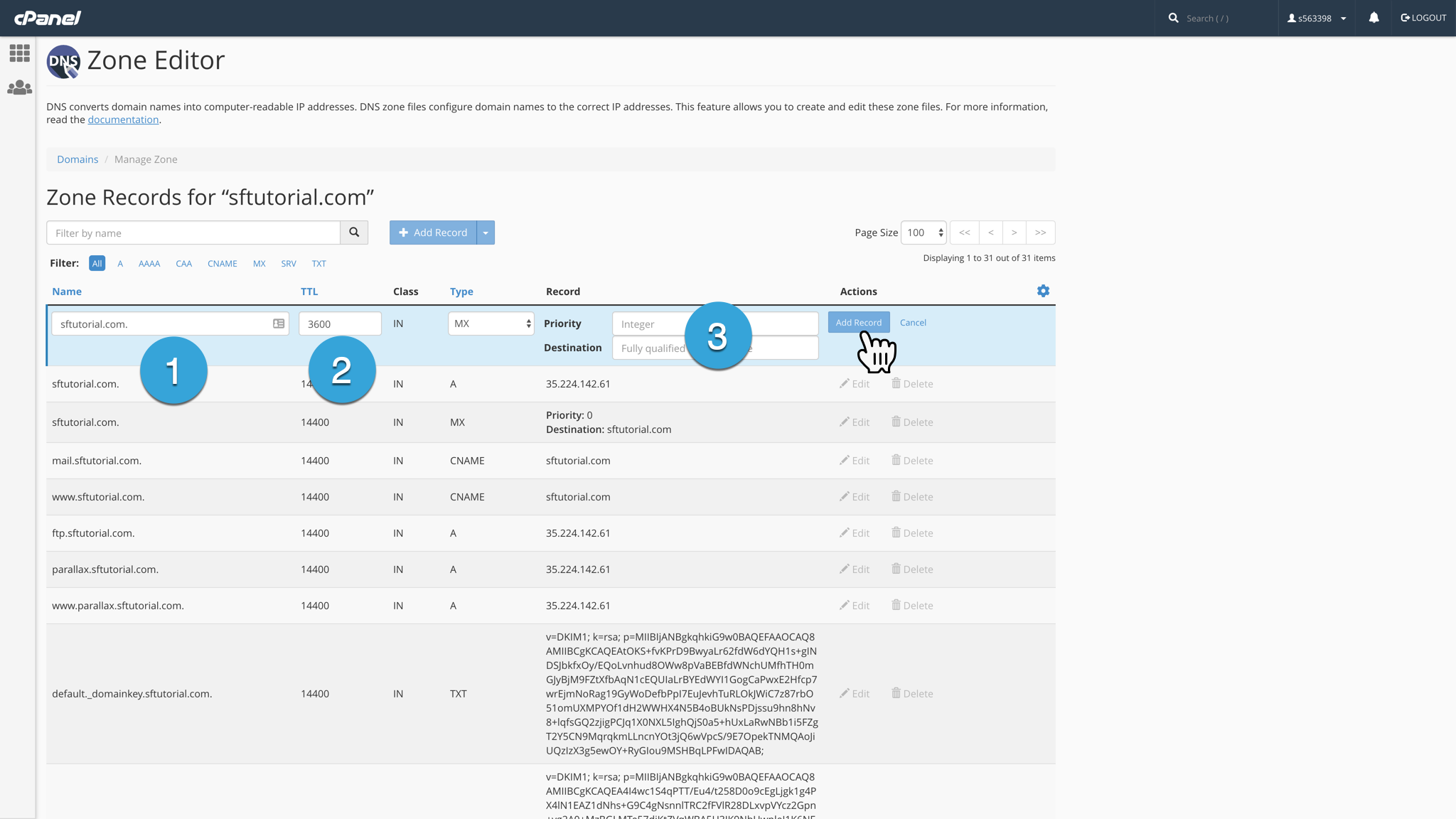
Task: Click the DNS Zone Editor logo icon
Action: 63,62
